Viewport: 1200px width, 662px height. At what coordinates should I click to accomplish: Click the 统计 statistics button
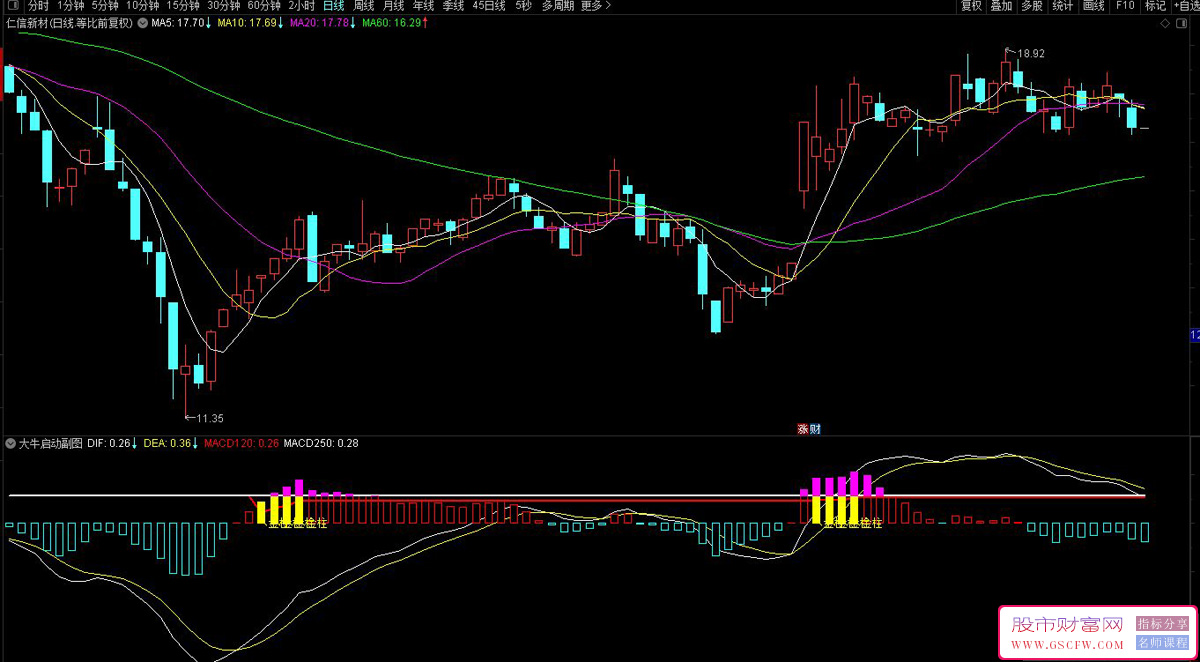point(1063,6)
